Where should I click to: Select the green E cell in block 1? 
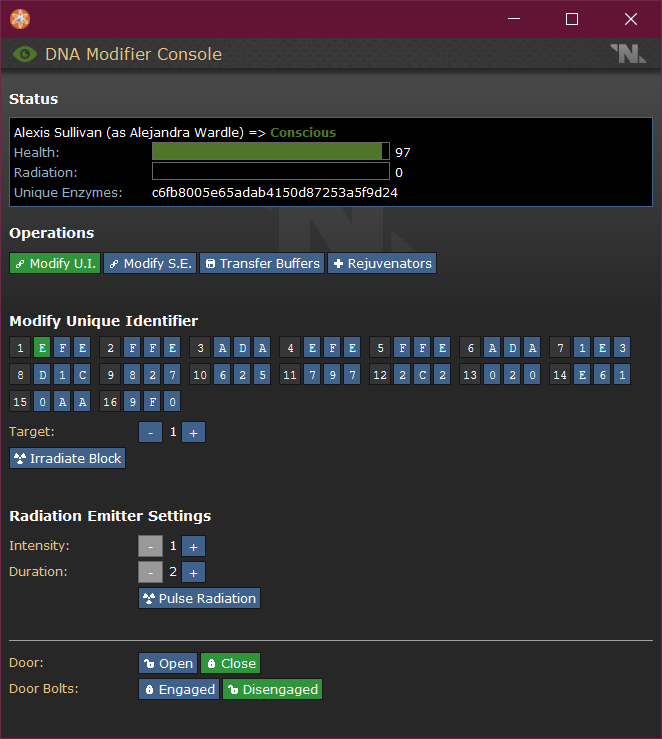(x=42, y=348)
